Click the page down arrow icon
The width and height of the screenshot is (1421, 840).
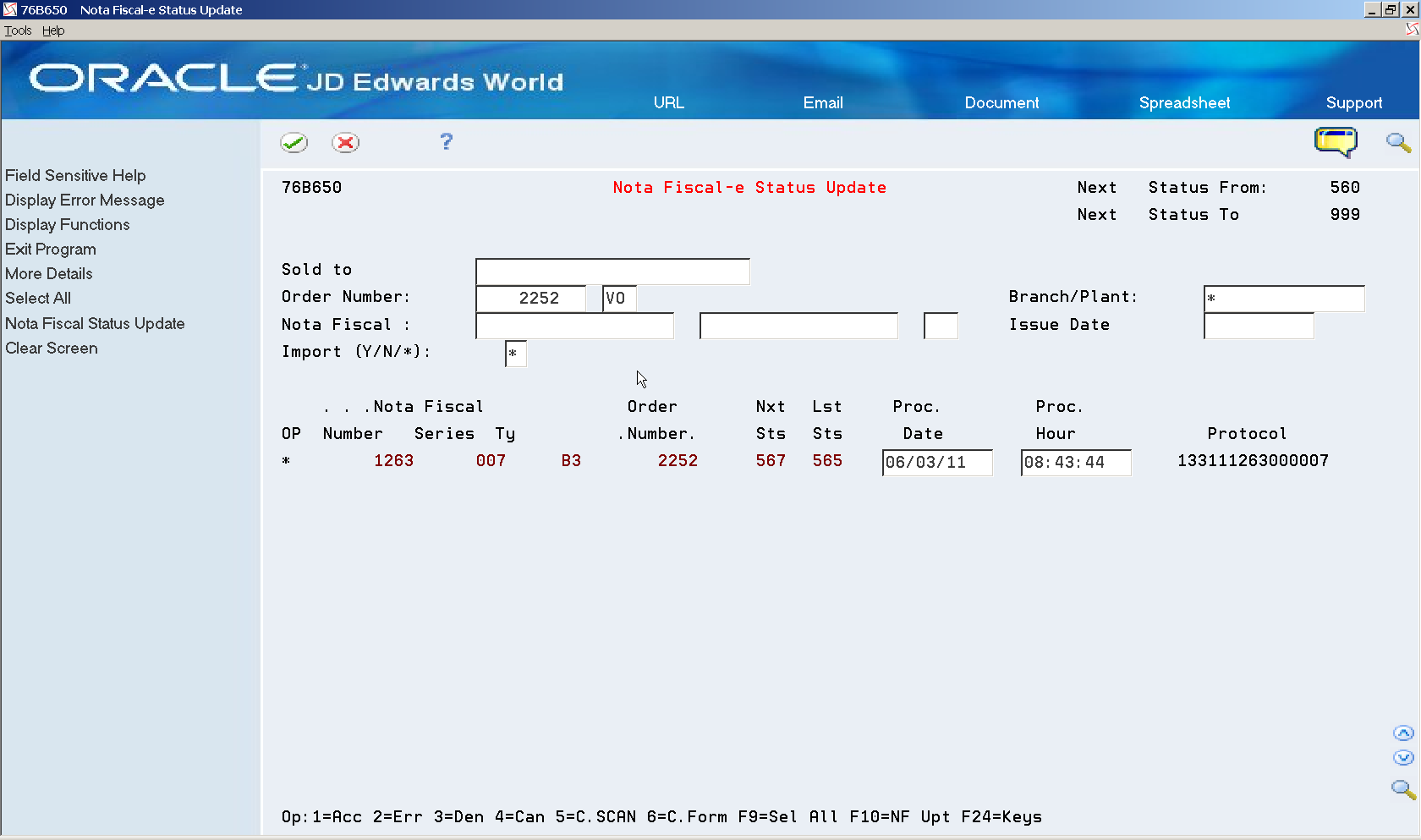1403,758
